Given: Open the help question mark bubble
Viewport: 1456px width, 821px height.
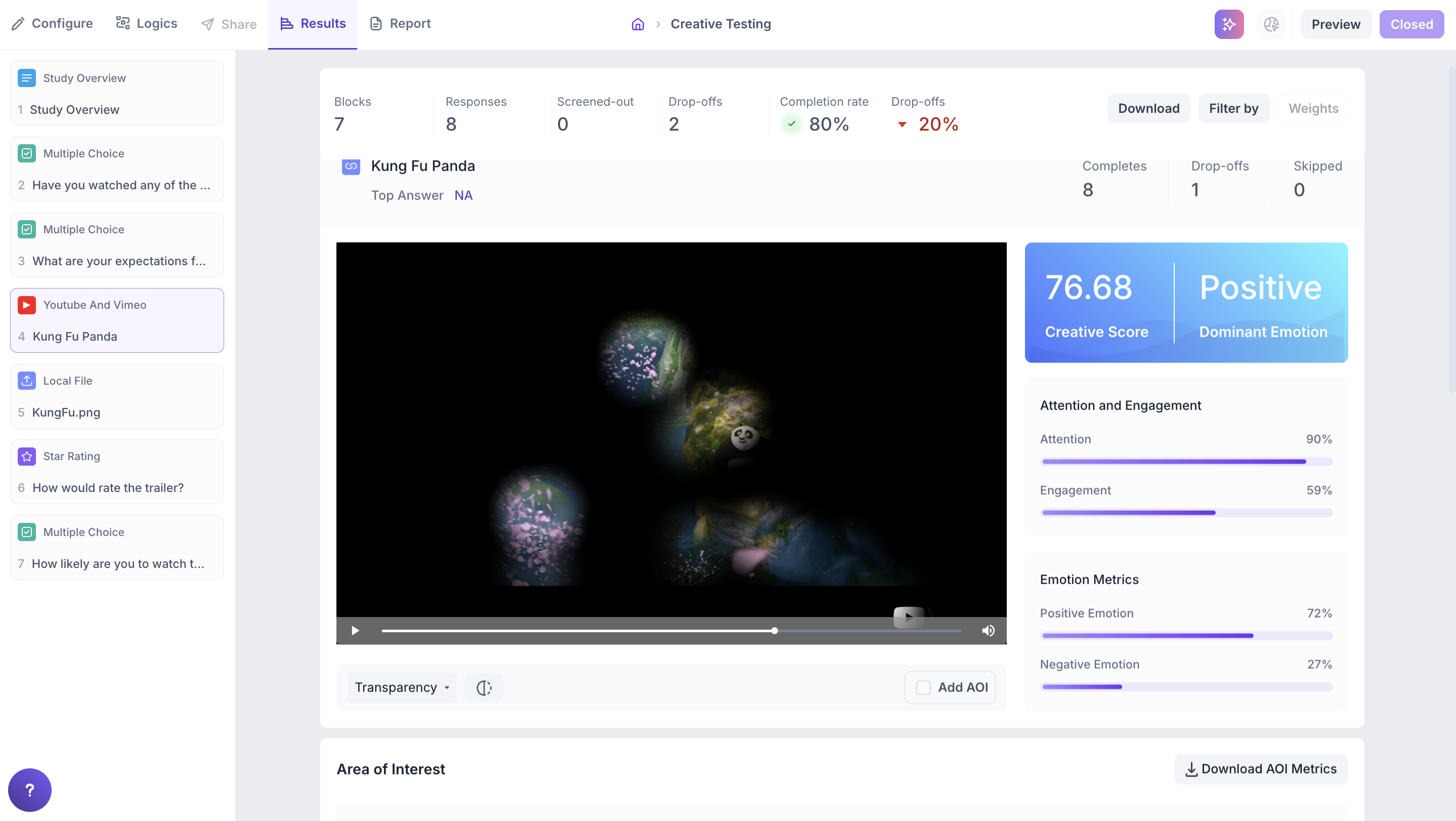Looking at the screenshot, I should point(29,790).
